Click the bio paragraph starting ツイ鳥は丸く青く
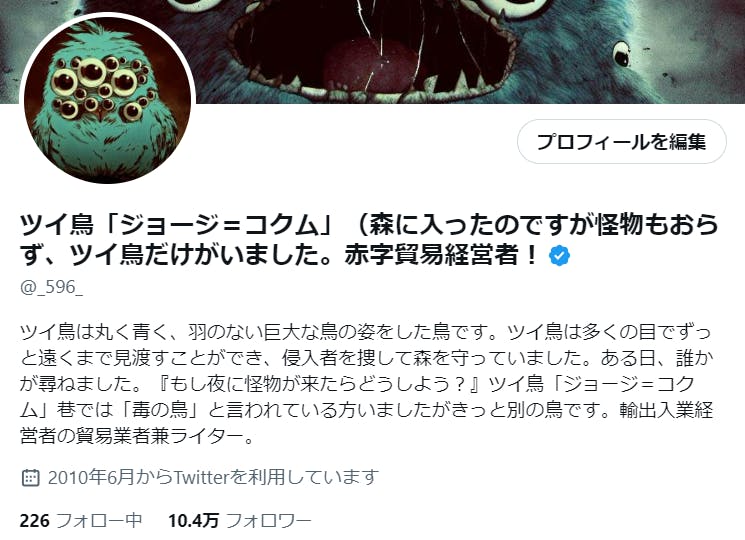 tap(367, 384)
